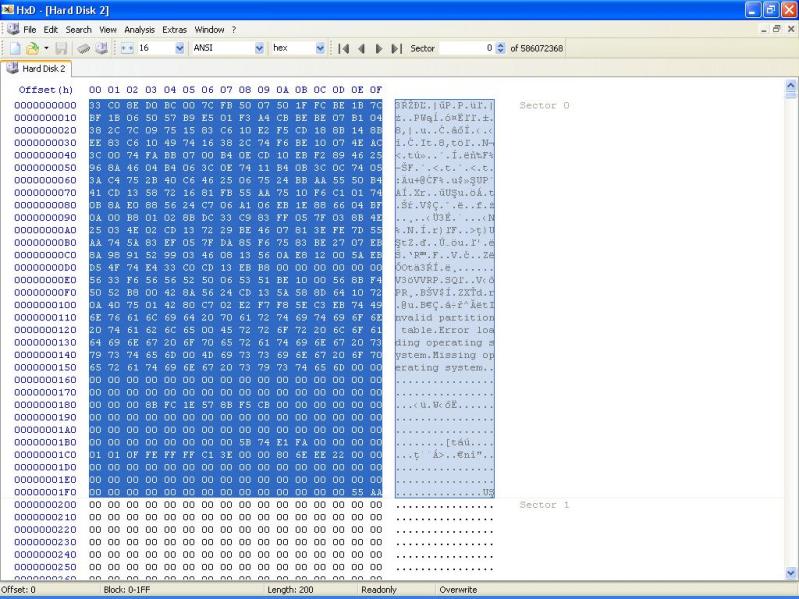The height and width of the screenshot is (599, 799).
Task: Open the hex offset base dropdown
Action: point(320,48)
